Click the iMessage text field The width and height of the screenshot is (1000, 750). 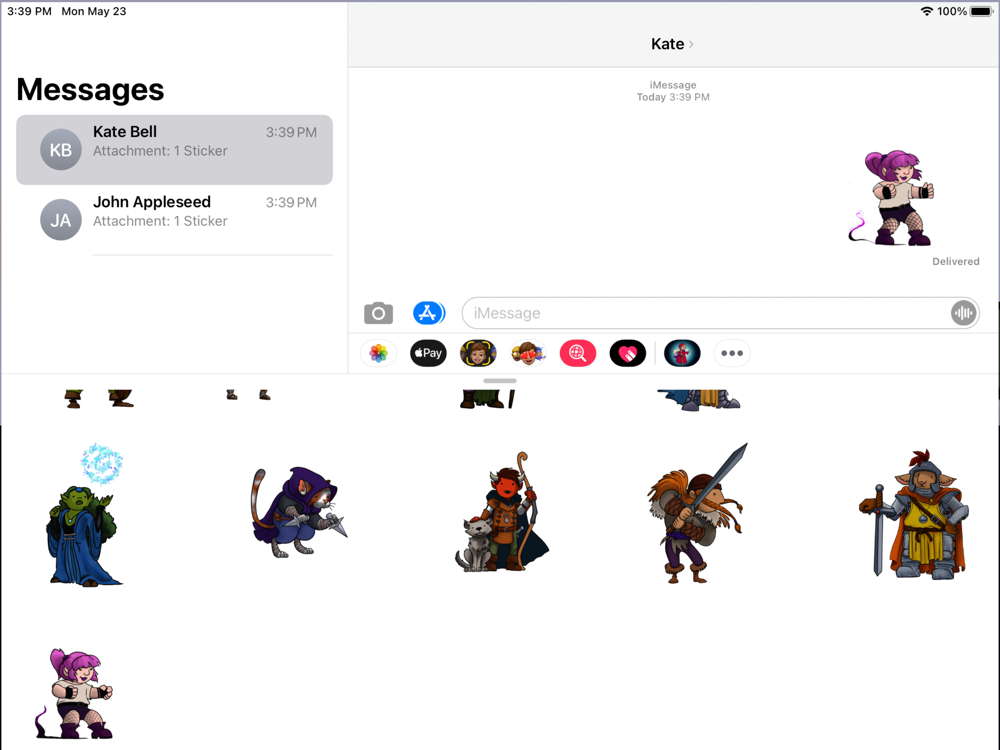click(707, 313)
